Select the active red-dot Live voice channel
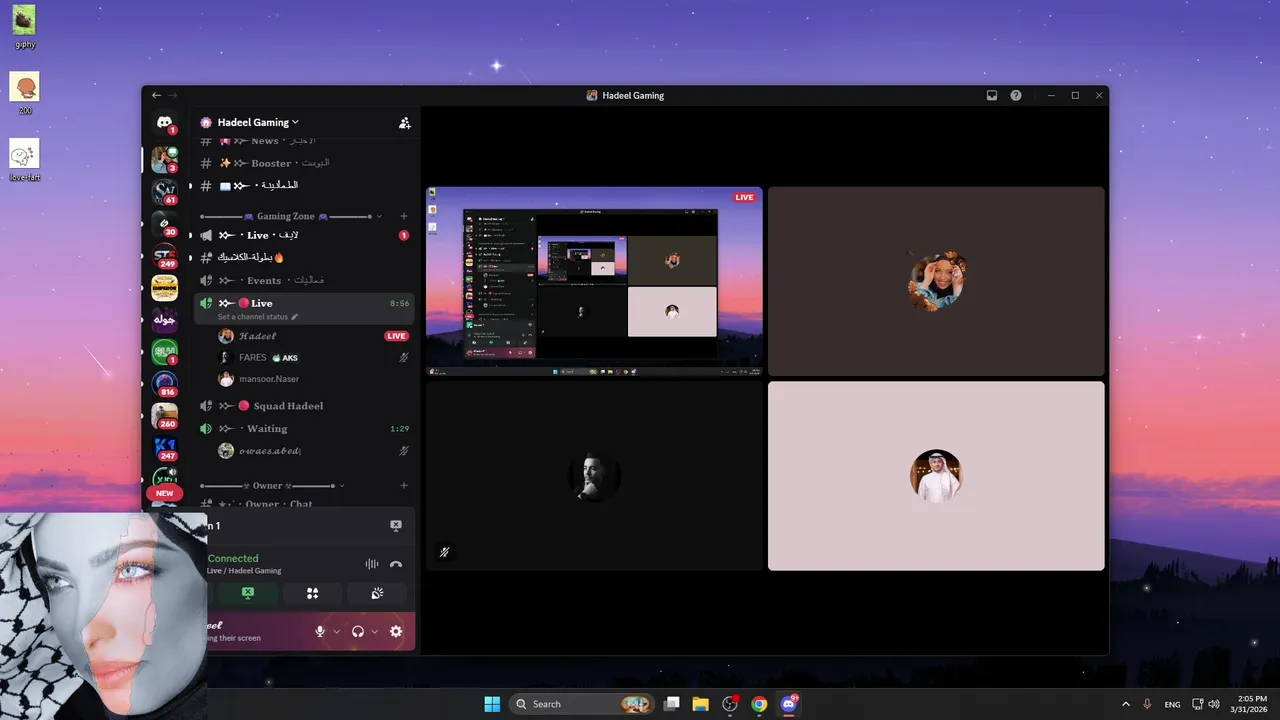The width and height of the screenshot is (1280, 720). [304, 308]
